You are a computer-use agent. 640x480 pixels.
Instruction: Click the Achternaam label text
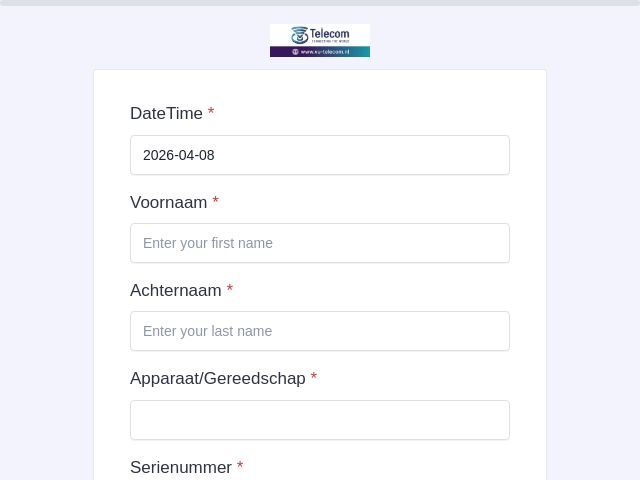pyautogui.click(x=176, y=291)
